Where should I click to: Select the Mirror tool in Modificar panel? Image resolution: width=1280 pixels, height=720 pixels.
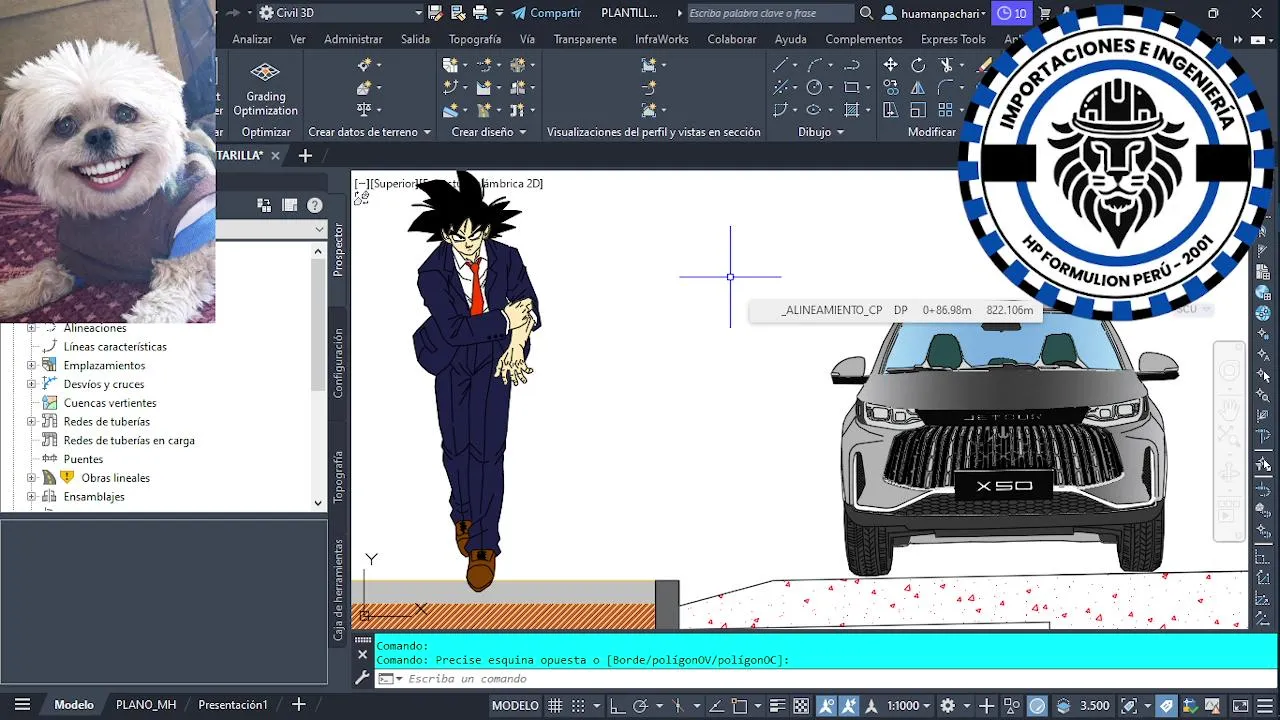pyautogui.click(x=918, y=87)
